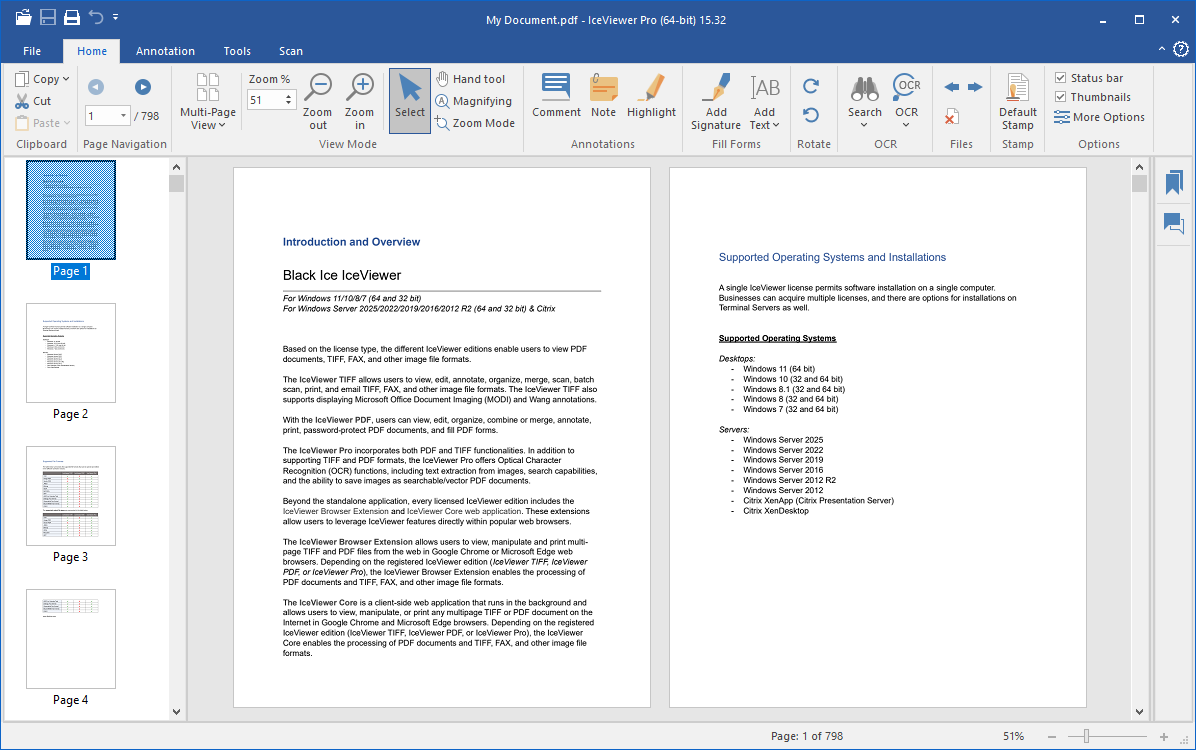
Task: Open the Bookmarks side panel icon
Action: click(1174, 182)
